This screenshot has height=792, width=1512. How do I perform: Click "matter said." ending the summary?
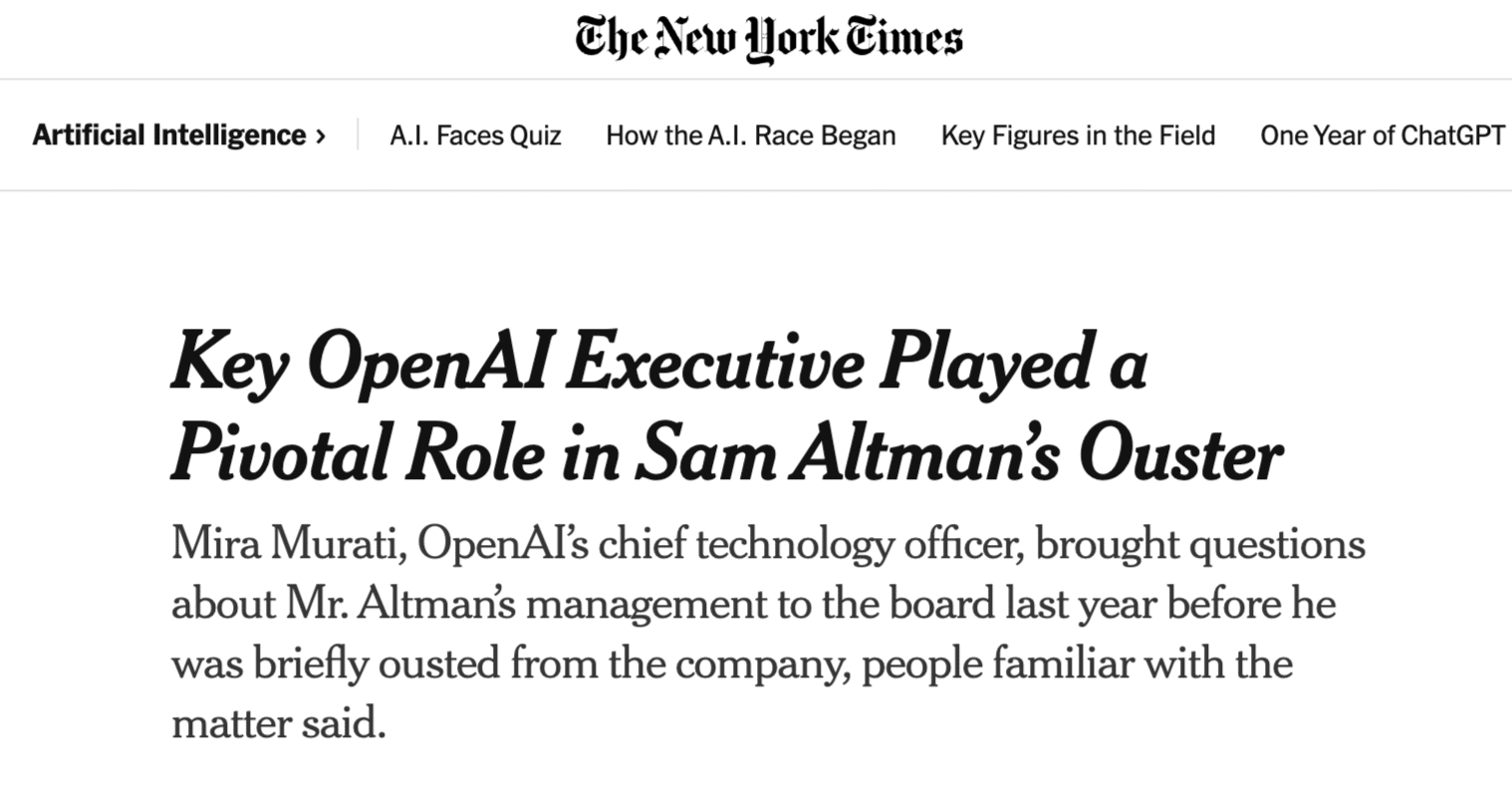[x=278, y=723]
